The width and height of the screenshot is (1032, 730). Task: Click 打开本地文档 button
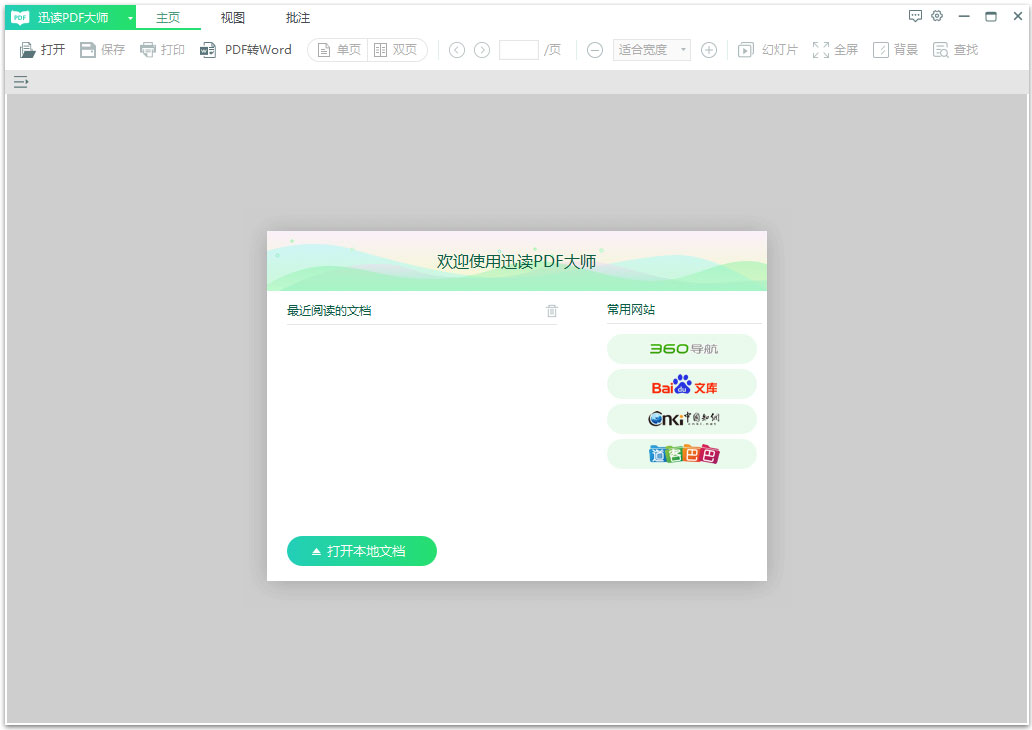point(361,551)
